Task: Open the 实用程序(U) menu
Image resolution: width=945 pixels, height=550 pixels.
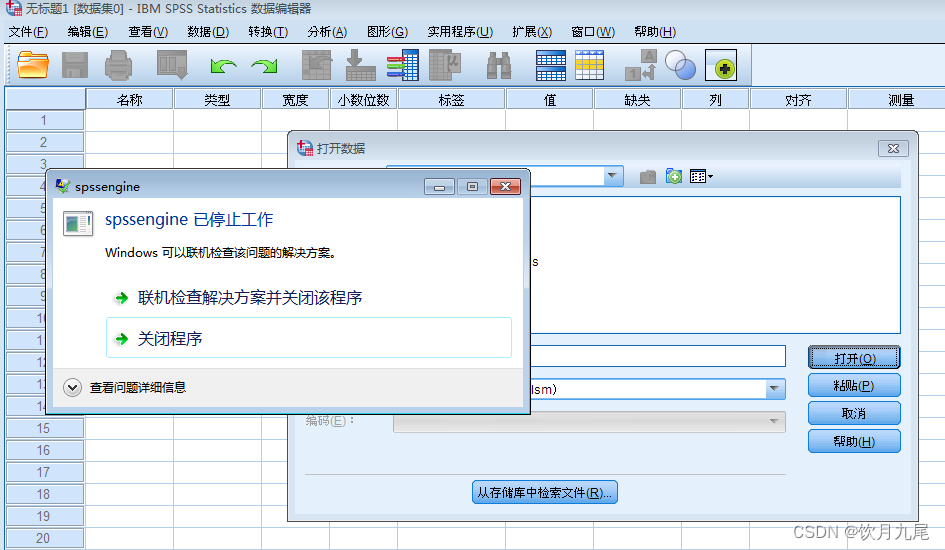Action: pos(460,31)
